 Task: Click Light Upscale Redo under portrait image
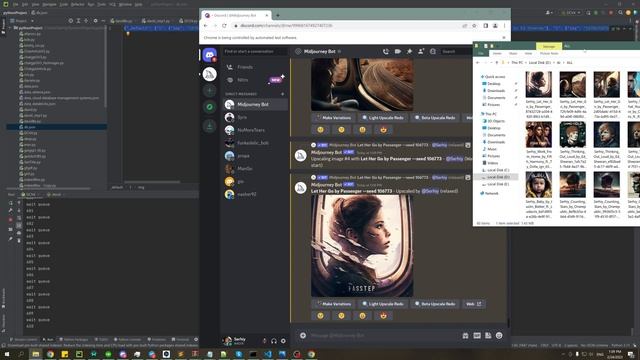(x=382, y=304)
